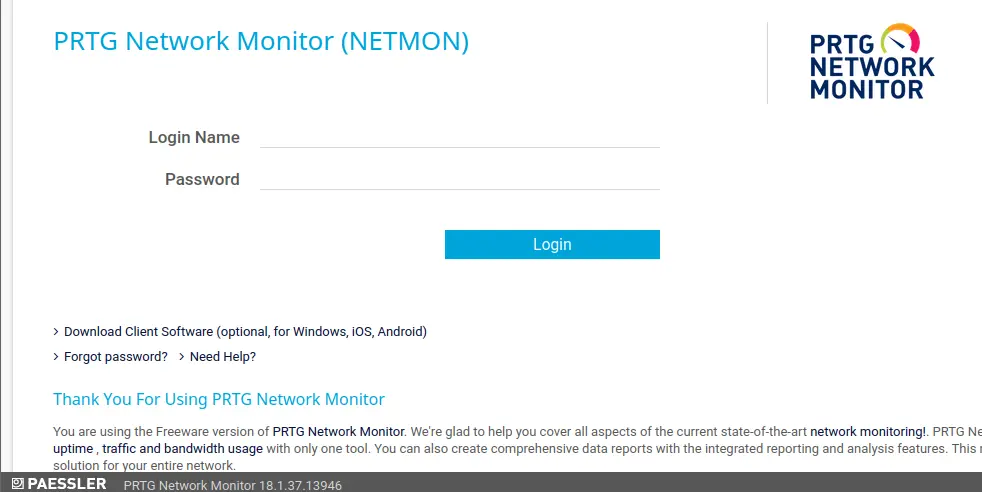Viewport: 982px width, 492px height.
Task: Click the chevron beside Forgot password
Action: [56, 357]
